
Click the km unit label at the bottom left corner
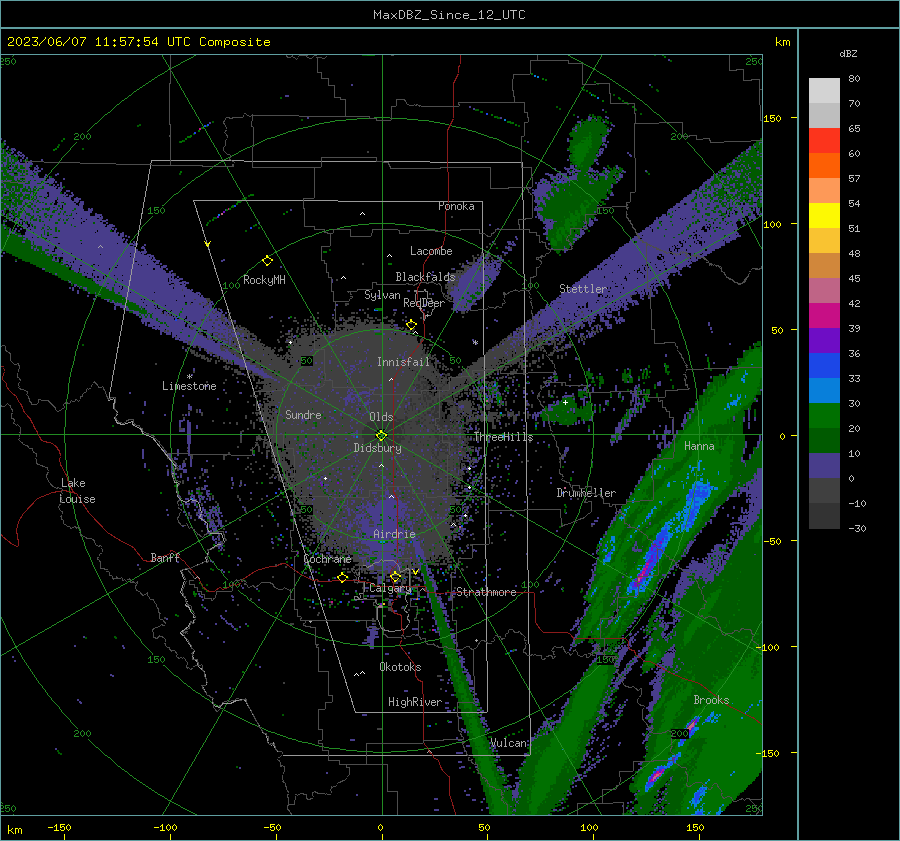coord(14,830)
